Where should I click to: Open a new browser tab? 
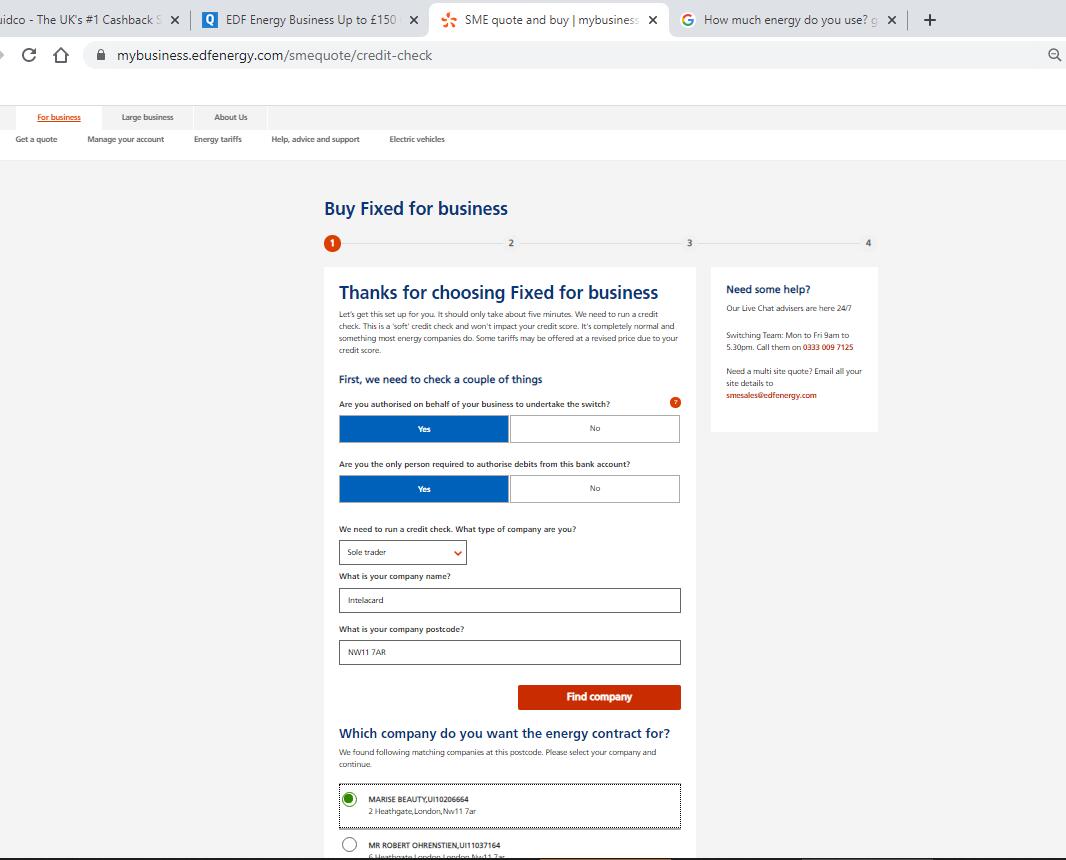930,20
